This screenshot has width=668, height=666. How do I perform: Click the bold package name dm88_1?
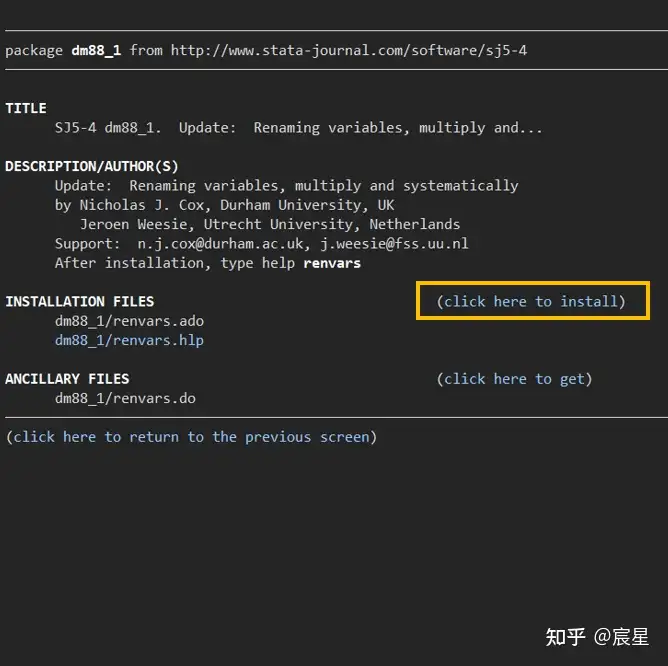coord(96,50)
